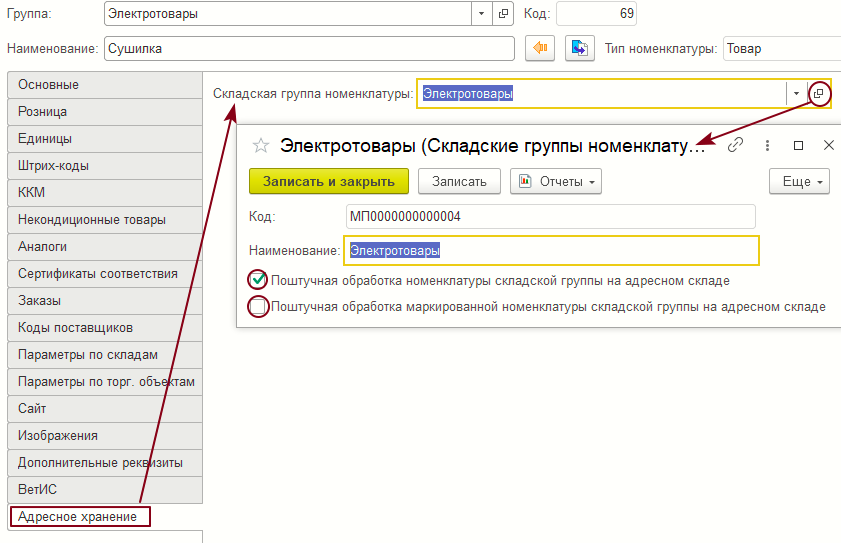The width and height of the screenshot is (841, 543).
Task: Add Электротовары dialog to favorites via star
Action: [x=261, y=145]
